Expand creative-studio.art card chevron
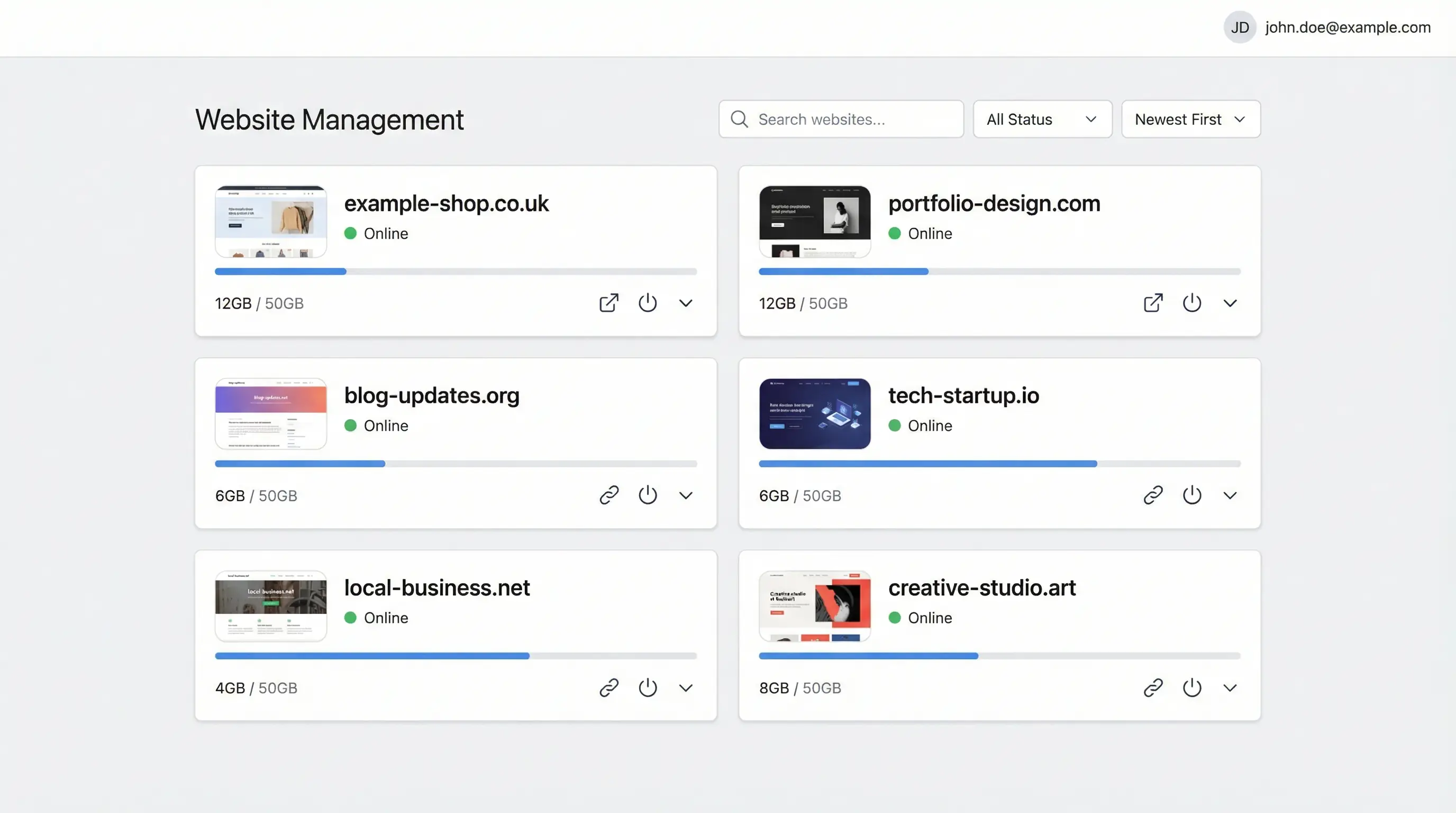 [x=1230, y=688]
